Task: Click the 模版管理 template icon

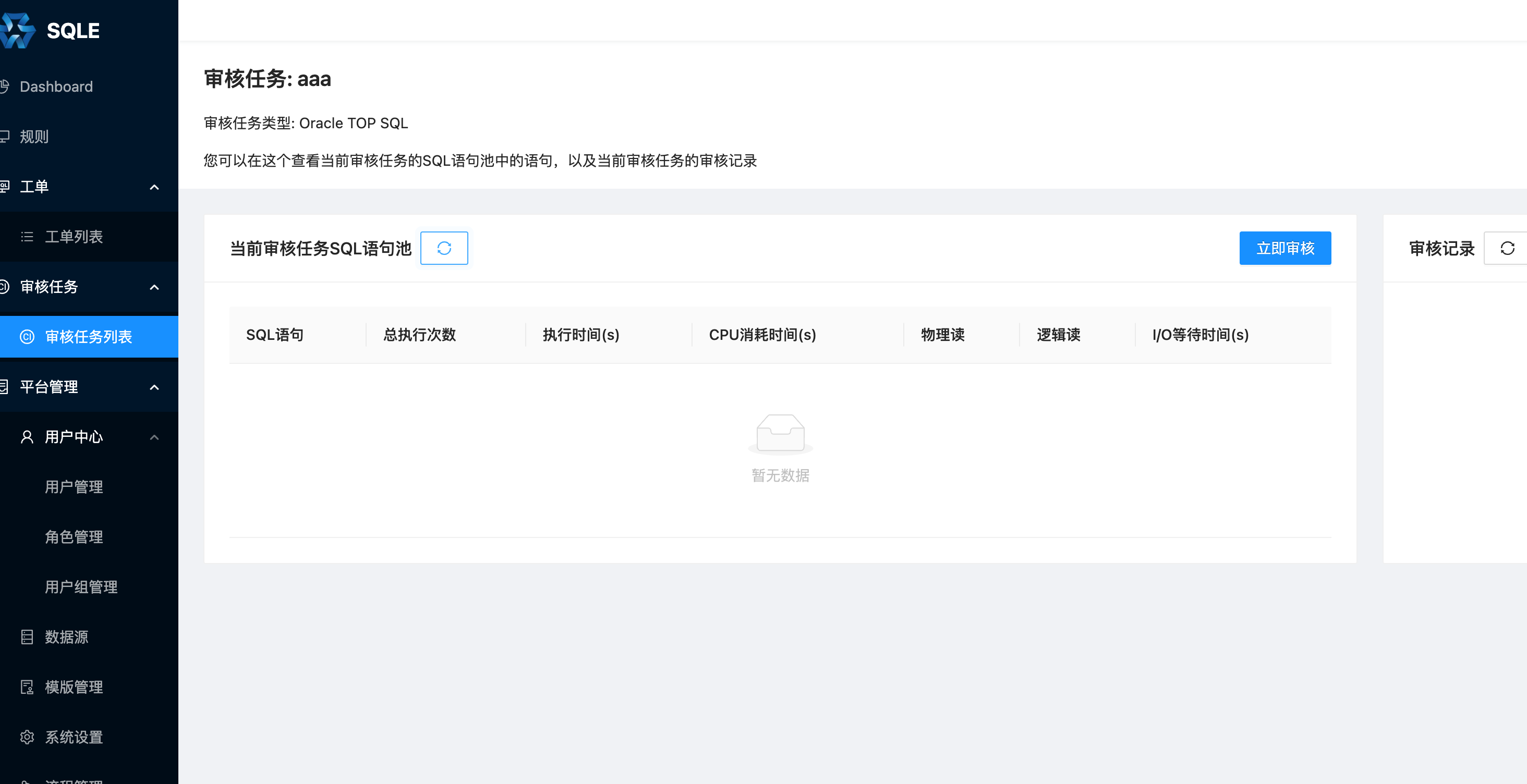Action: [26, 687]
